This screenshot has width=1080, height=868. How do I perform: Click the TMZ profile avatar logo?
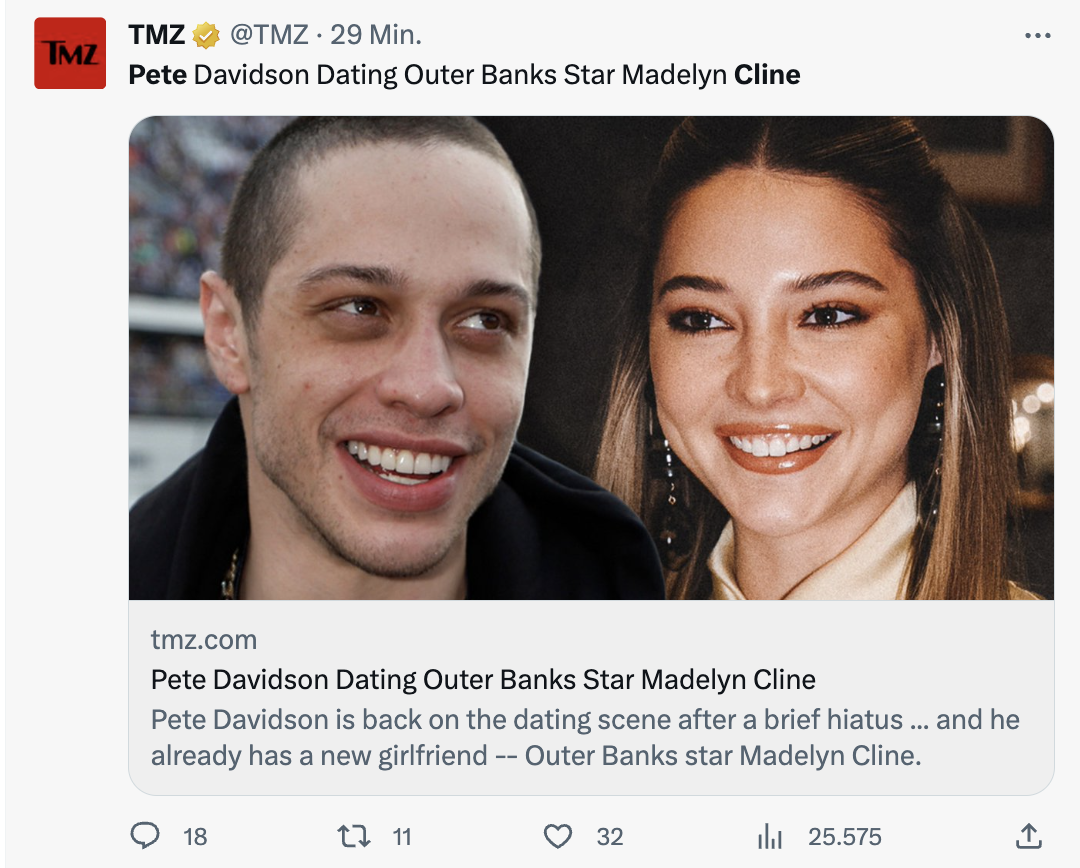70,53
